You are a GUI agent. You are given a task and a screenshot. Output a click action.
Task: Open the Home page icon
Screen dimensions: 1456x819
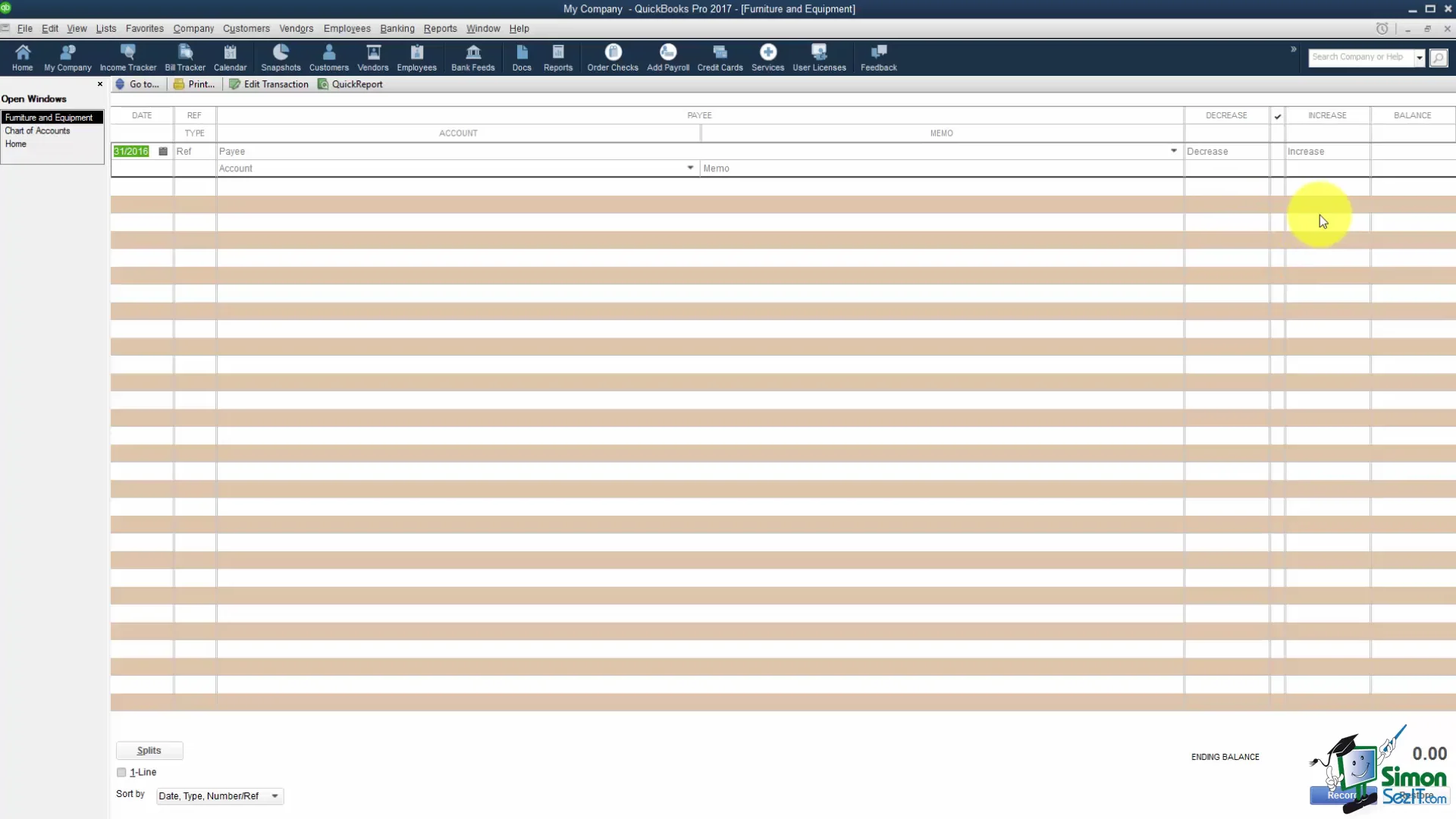22,57
